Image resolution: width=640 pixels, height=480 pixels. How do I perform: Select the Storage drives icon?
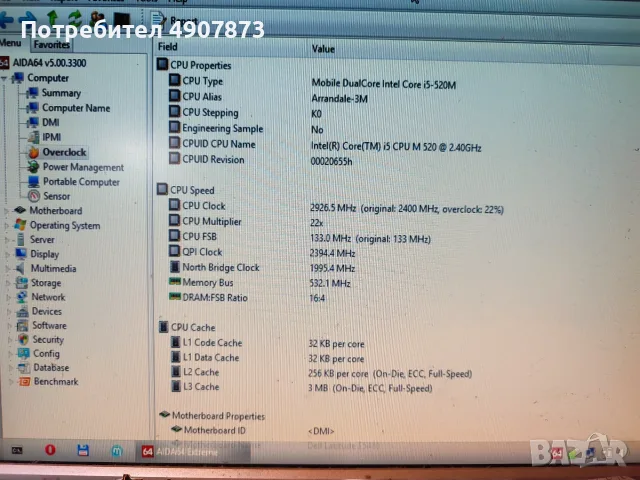pyautogui.click(x=21, y=282)
